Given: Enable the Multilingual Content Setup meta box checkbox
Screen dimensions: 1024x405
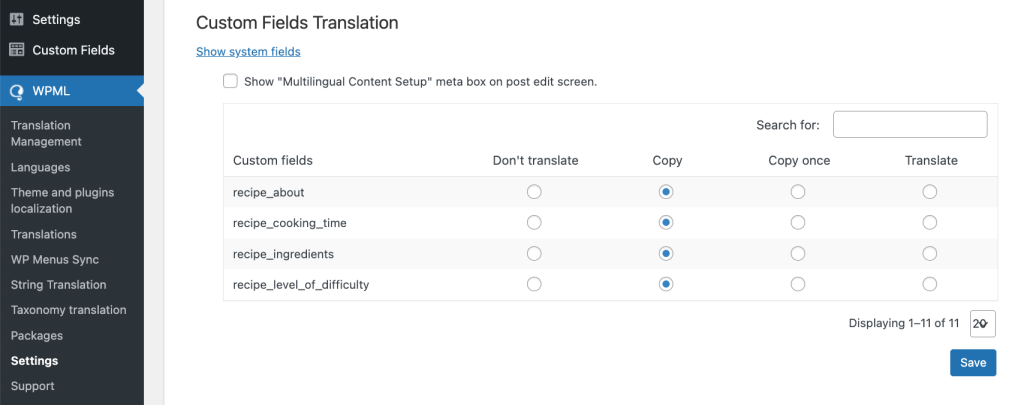Looking at the screenshot, I should point(230,81).
